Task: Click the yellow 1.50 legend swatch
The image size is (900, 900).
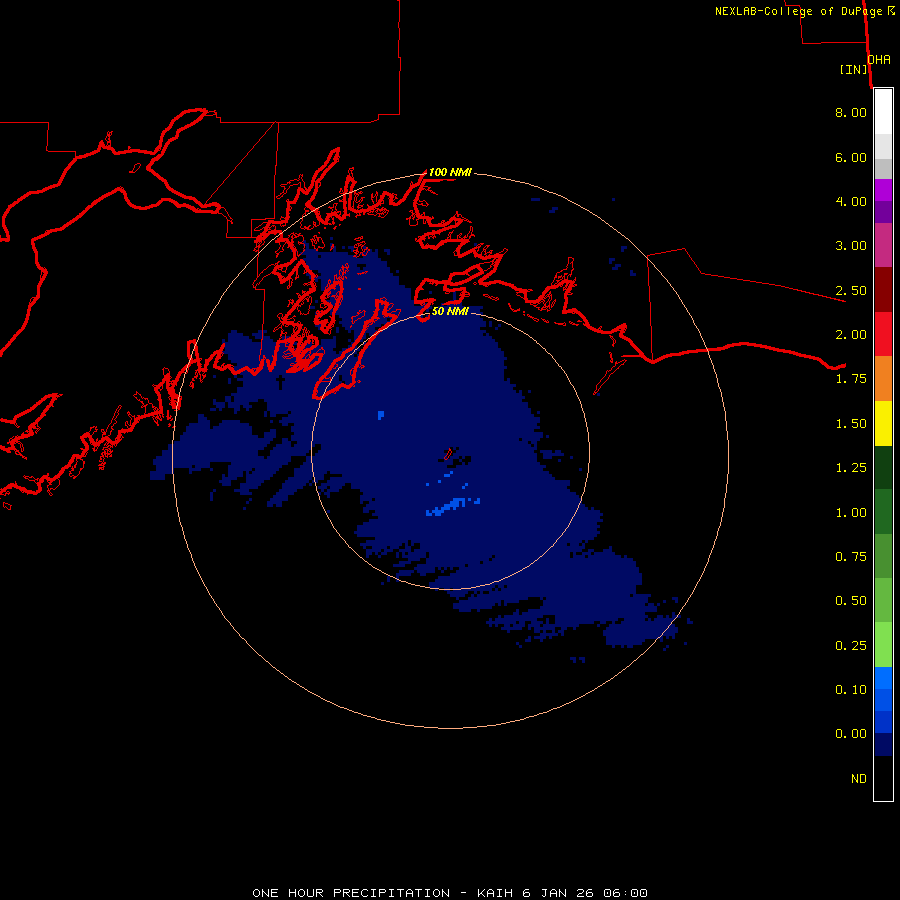Action: (x=883, y=423)
